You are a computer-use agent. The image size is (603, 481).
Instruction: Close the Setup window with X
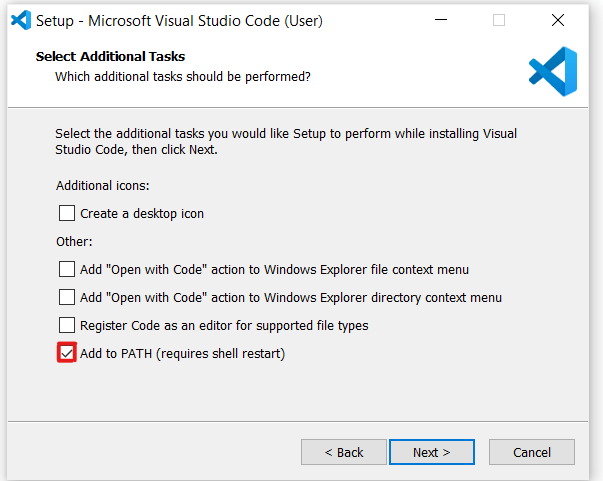click(558, 20)
